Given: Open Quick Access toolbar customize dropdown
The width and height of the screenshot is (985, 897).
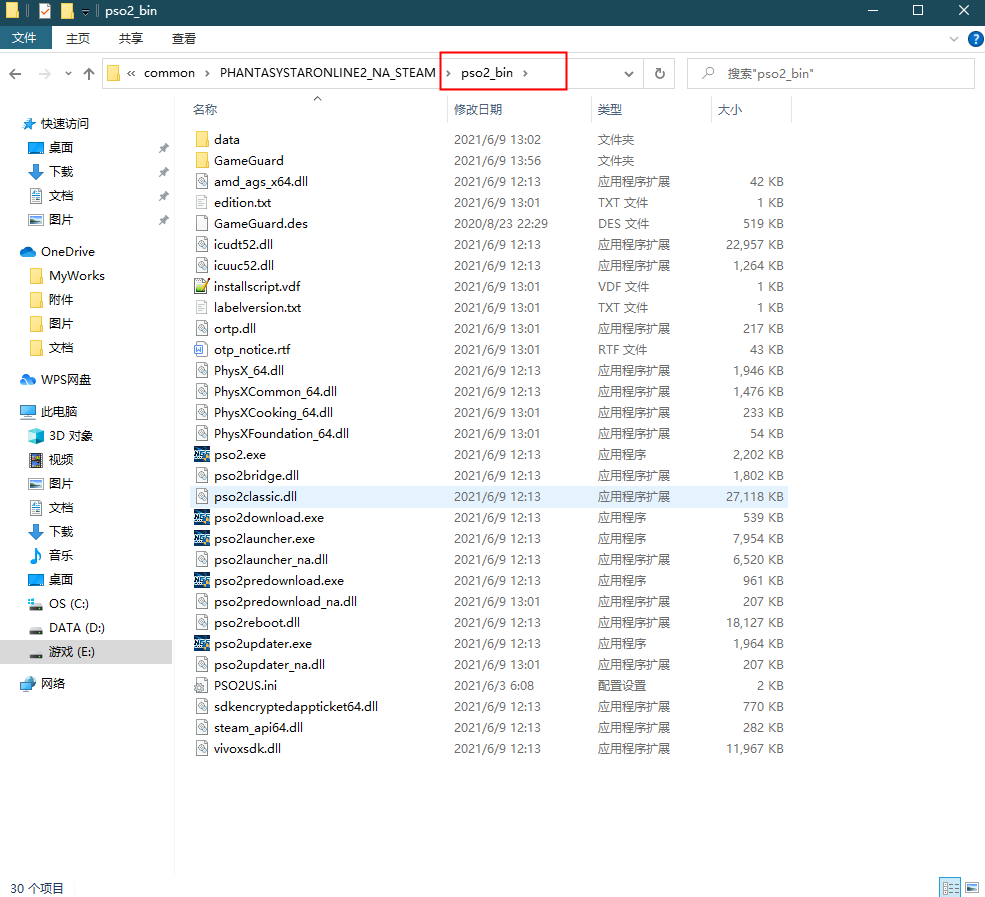Looking at the screenshot, I should pyautogui.click(x=85, y=11).
